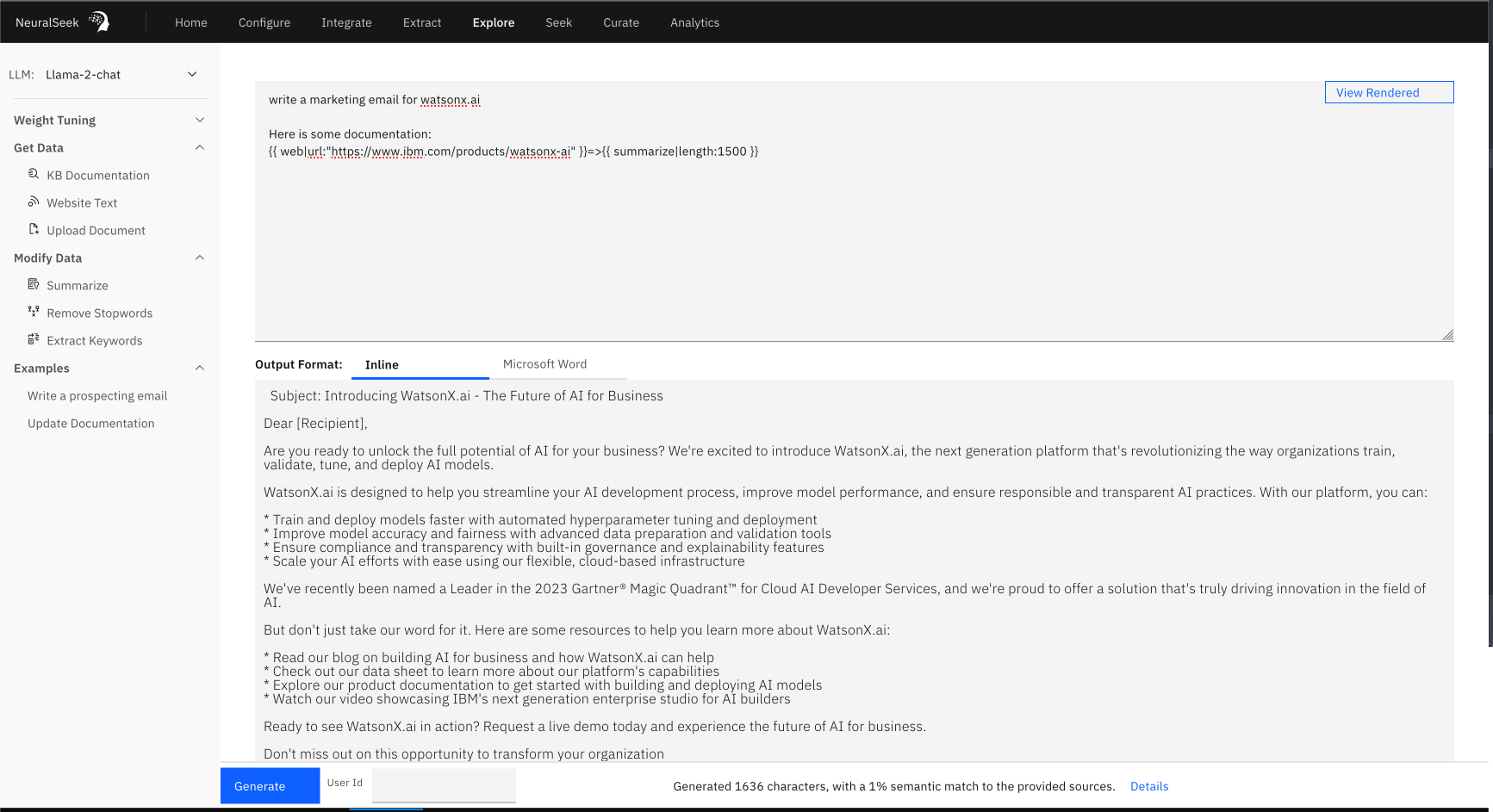Screen dimensions: 1493x812
Task: Select the Inline output format tab
Action: [x=382, y=365]
